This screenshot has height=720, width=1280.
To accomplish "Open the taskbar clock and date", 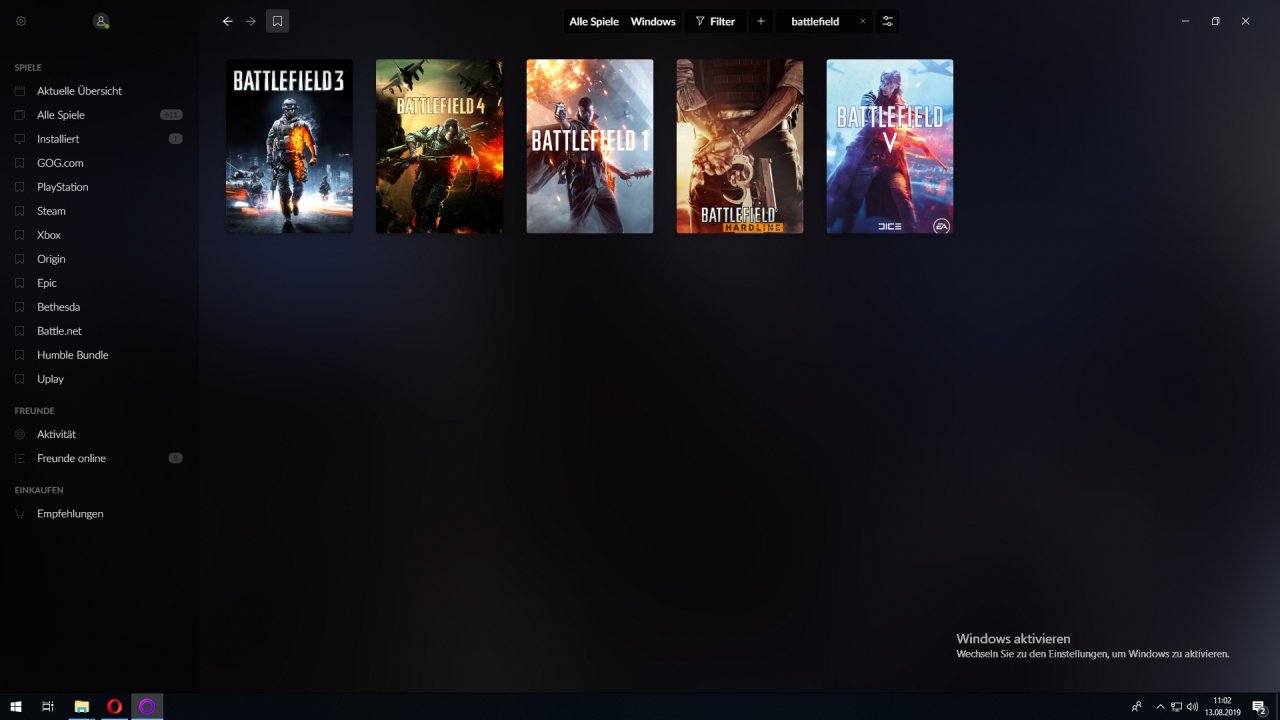I will [1222, 706].
